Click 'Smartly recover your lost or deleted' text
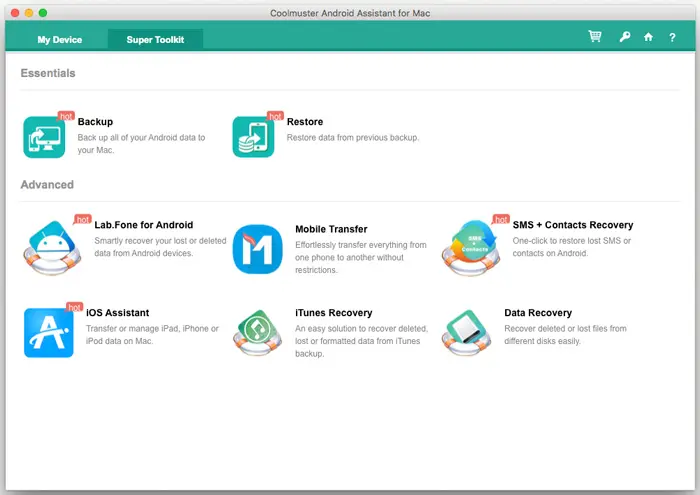This screenshot has width=700, height=495. pos(160,247)
